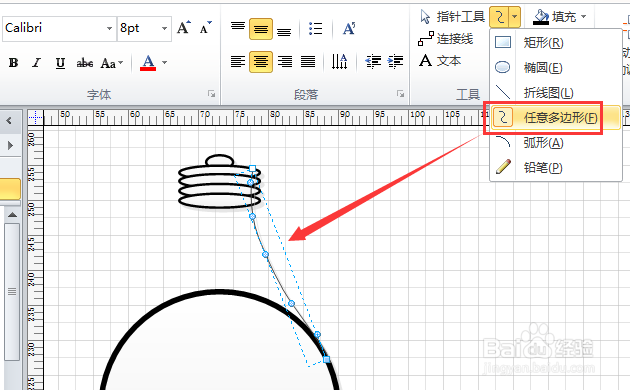Justify paragraph text
630x390 pixels.
coord(308,61)
